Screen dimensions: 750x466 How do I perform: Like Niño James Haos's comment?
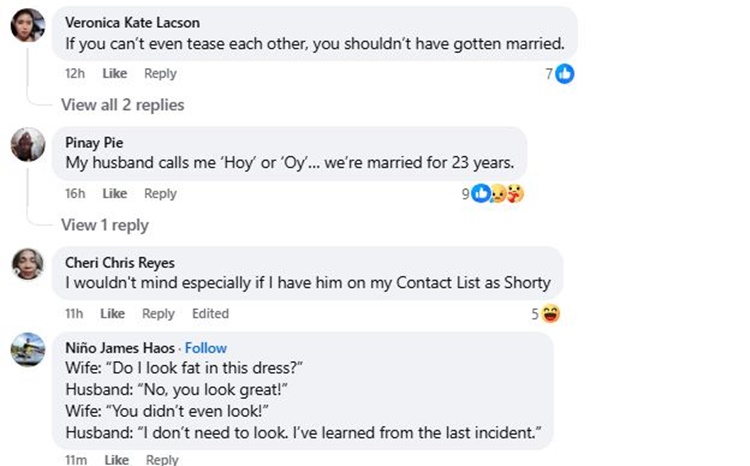117,459
